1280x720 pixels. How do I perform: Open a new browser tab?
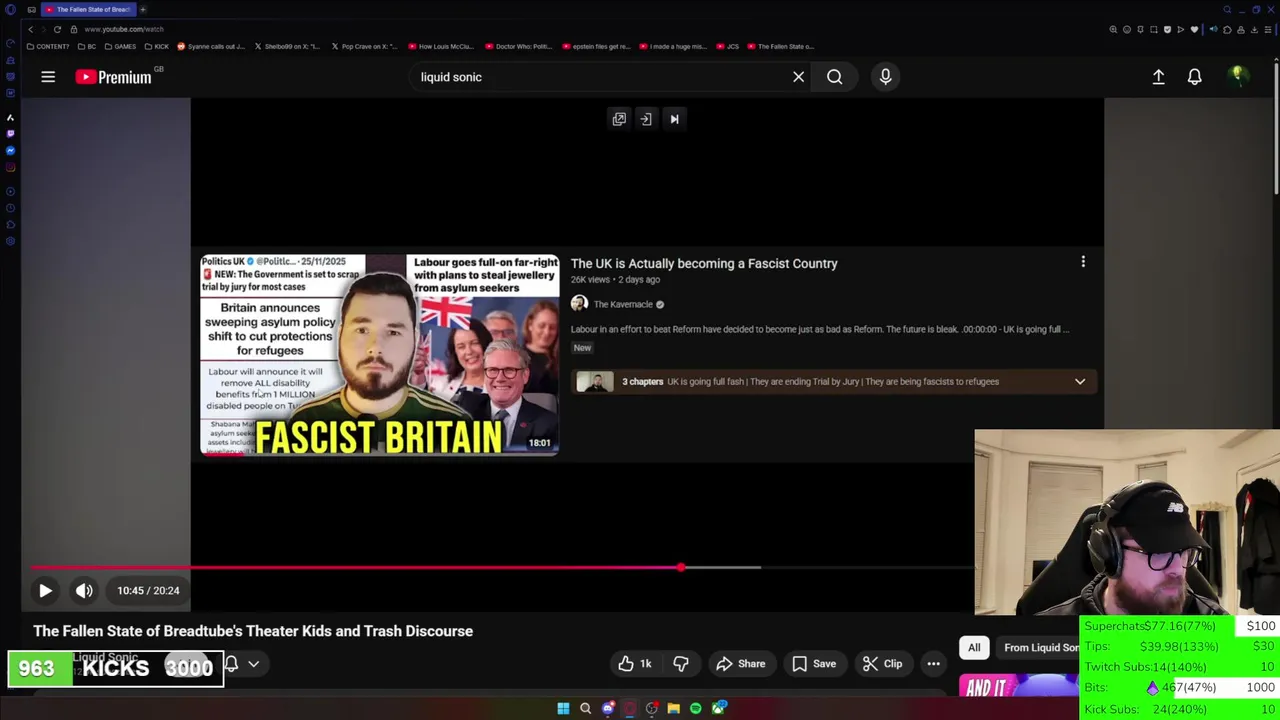coord(143,9)
